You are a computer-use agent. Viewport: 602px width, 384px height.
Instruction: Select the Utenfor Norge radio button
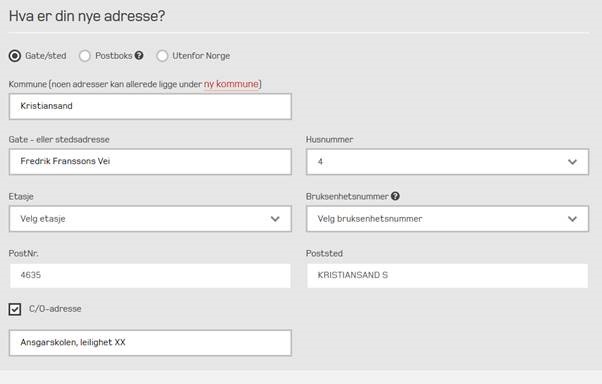(x=162, y=56)
